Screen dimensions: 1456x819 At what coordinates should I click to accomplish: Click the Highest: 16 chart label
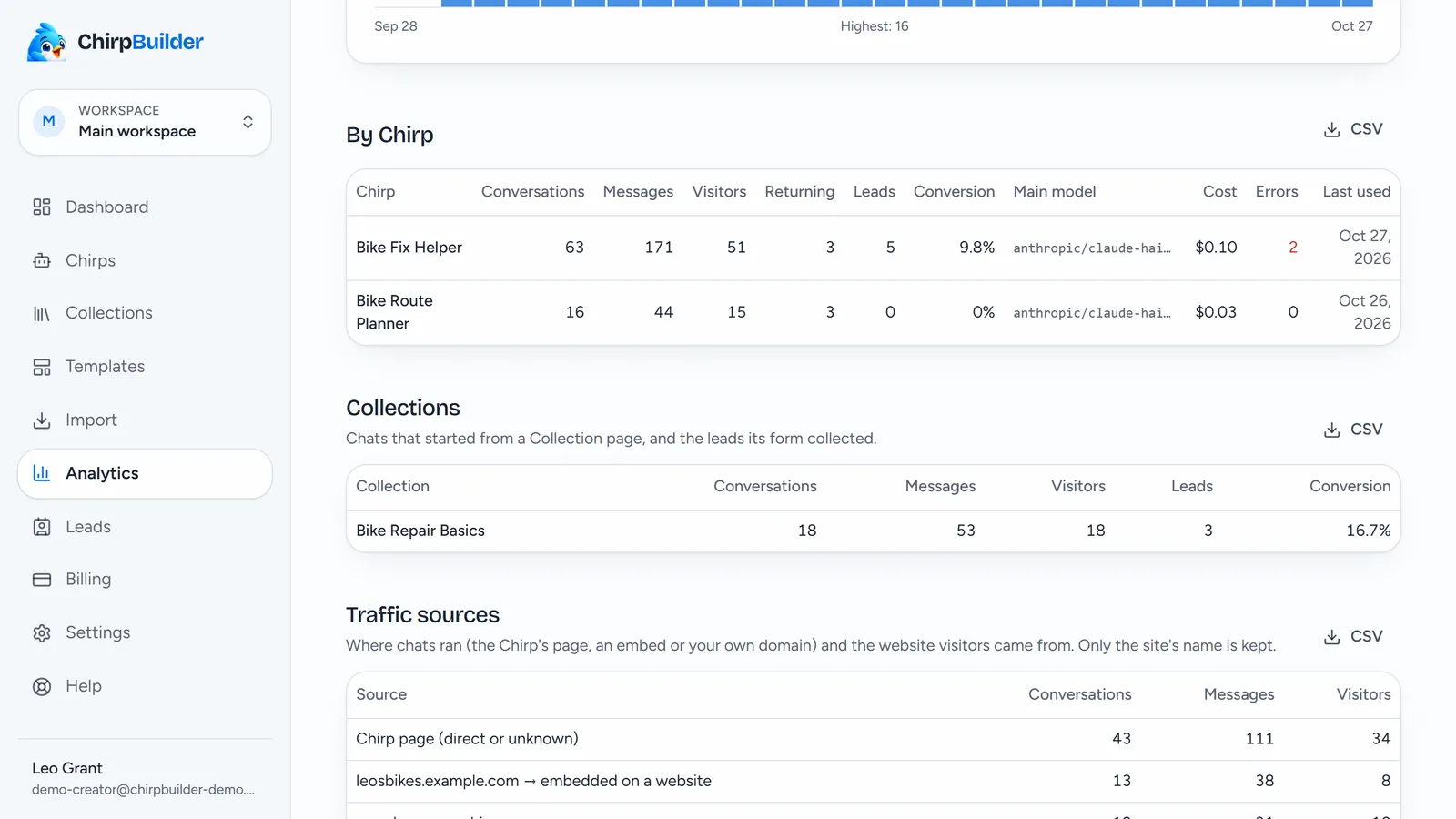coord(875,26)
